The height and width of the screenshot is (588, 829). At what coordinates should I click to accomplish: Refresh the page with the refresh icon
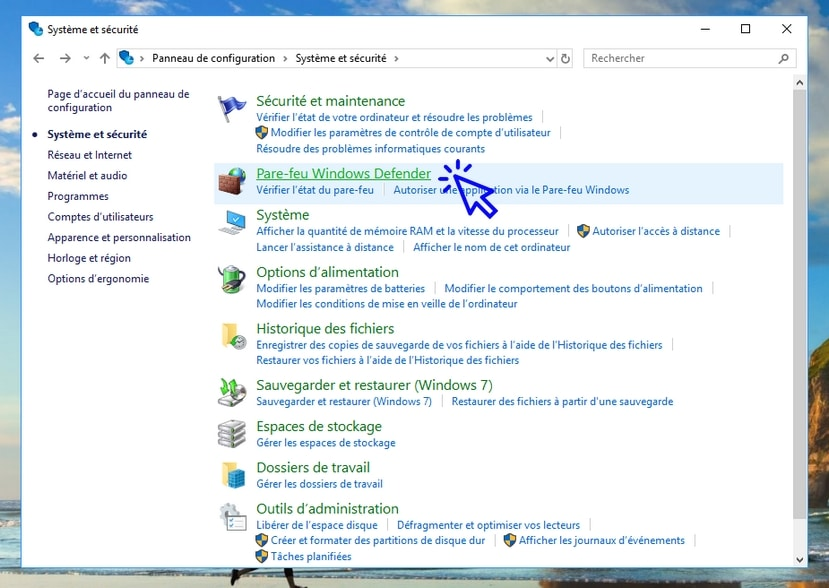coord(565,58)
